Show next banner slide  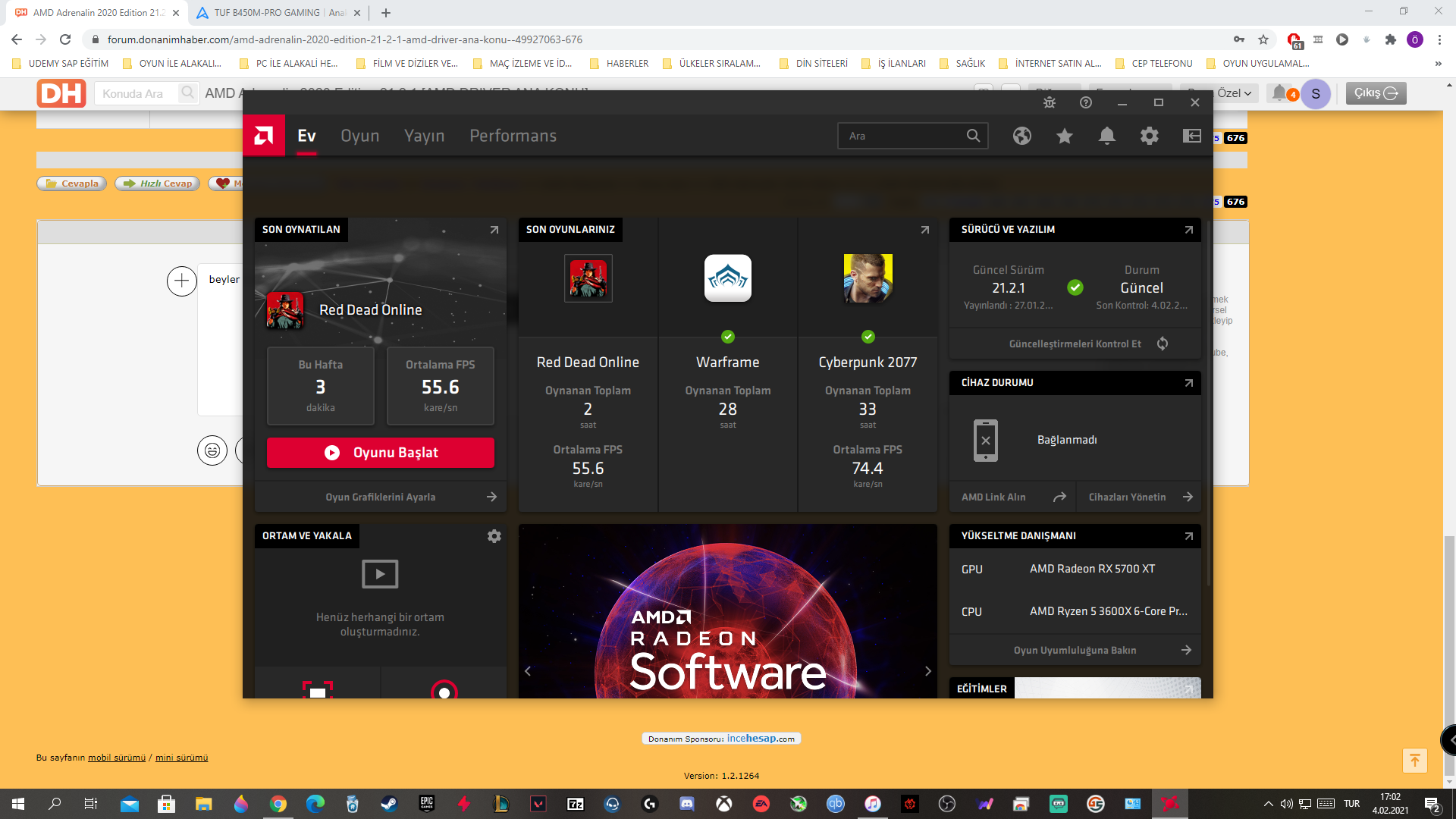click(928, 671)
